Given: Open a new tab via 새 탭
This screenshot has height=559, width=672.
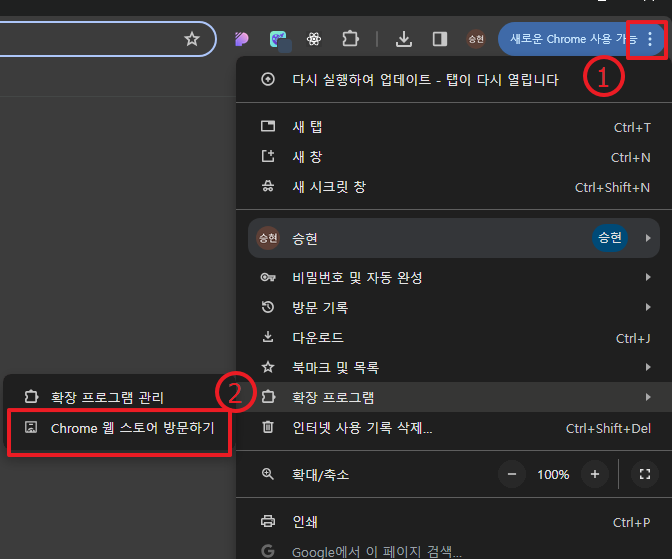Looking at the screenshot, I should tap(454, 127).
